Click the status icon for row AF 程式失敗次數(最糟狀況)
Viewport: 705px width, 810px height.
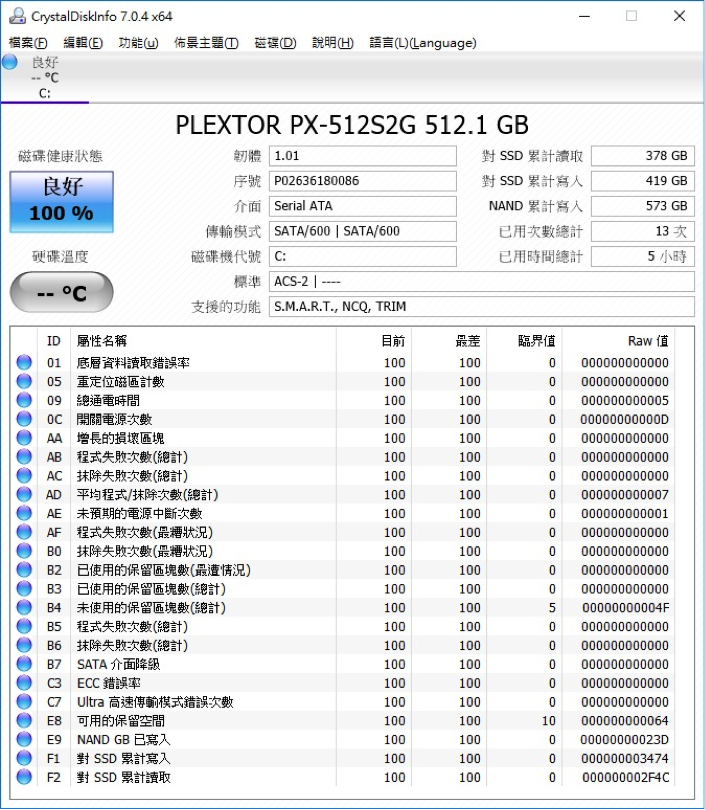pos(24,532)
